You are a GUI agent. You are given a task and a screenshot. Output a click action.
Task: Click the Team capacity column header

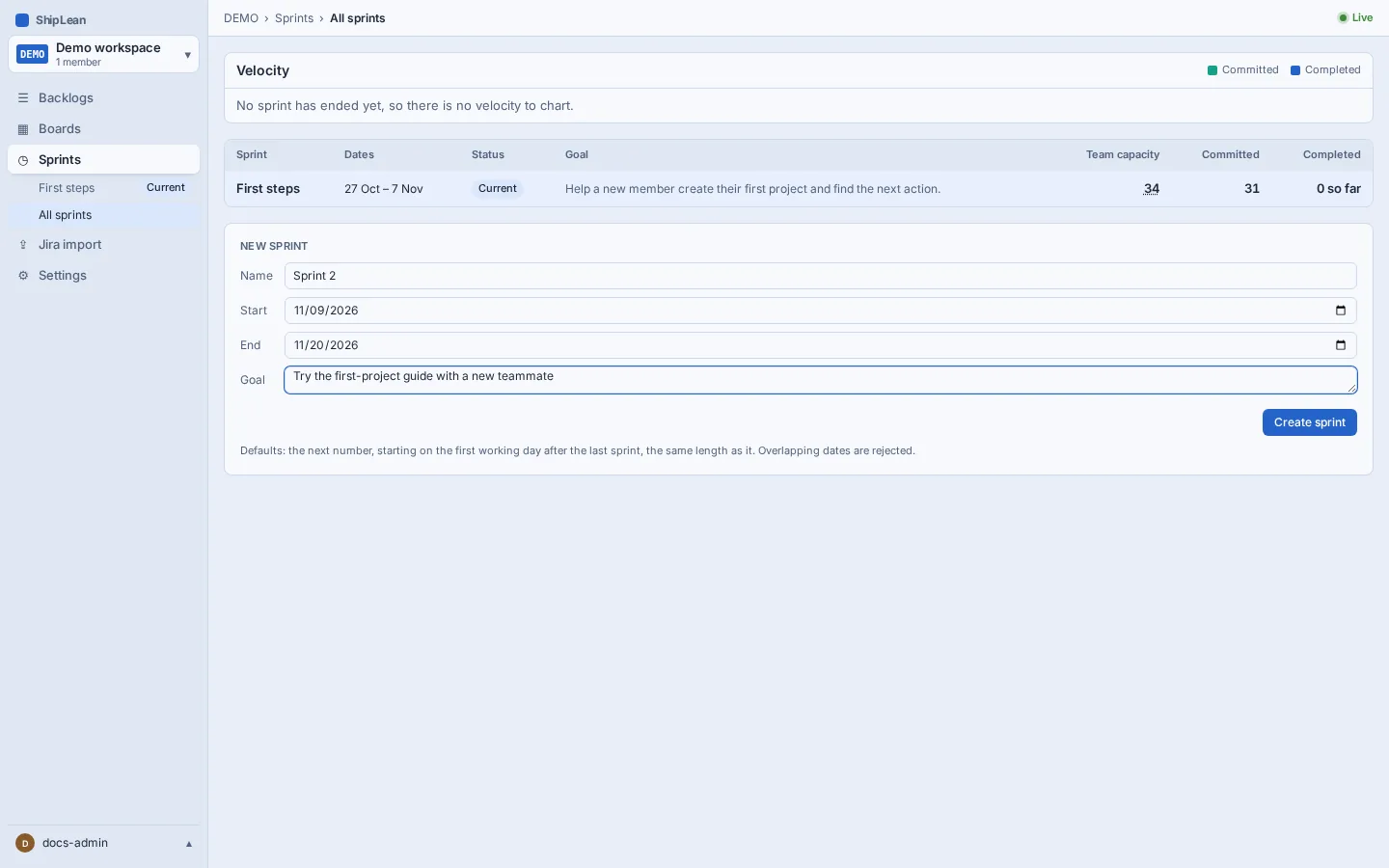pos(1123,155)
